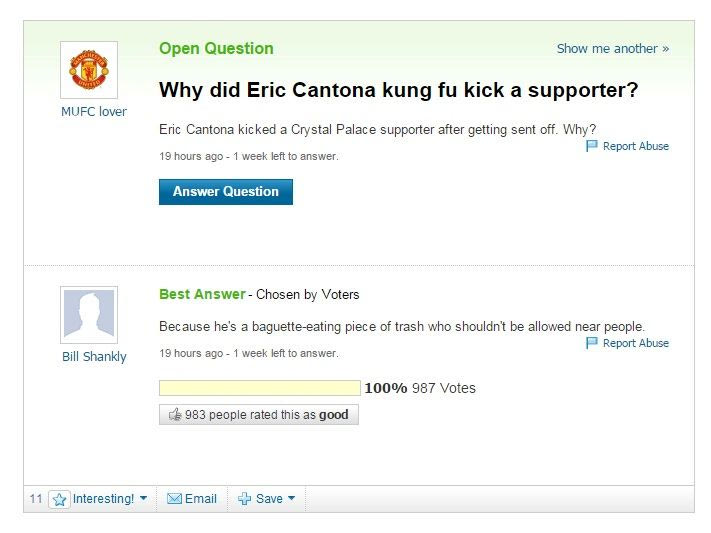Click the Open Question status label
711x533 pixels.
[216, 48]
